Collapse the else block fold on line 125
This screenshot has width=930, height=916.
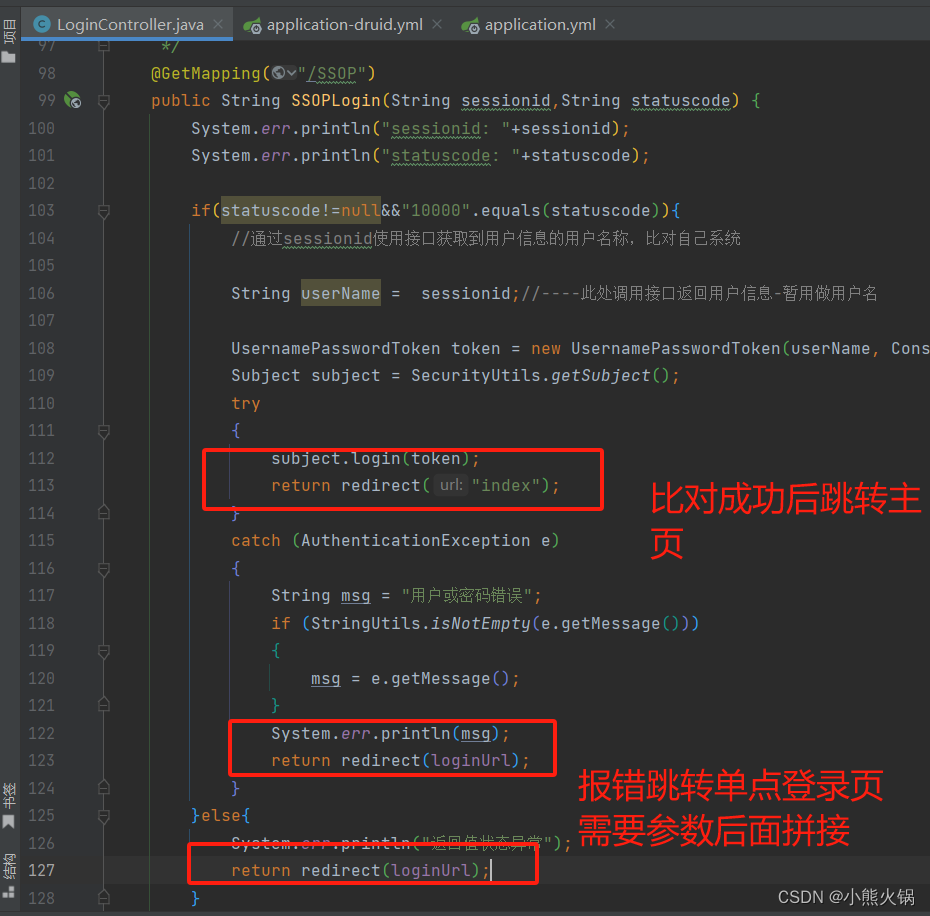click(x=104, y=816)
